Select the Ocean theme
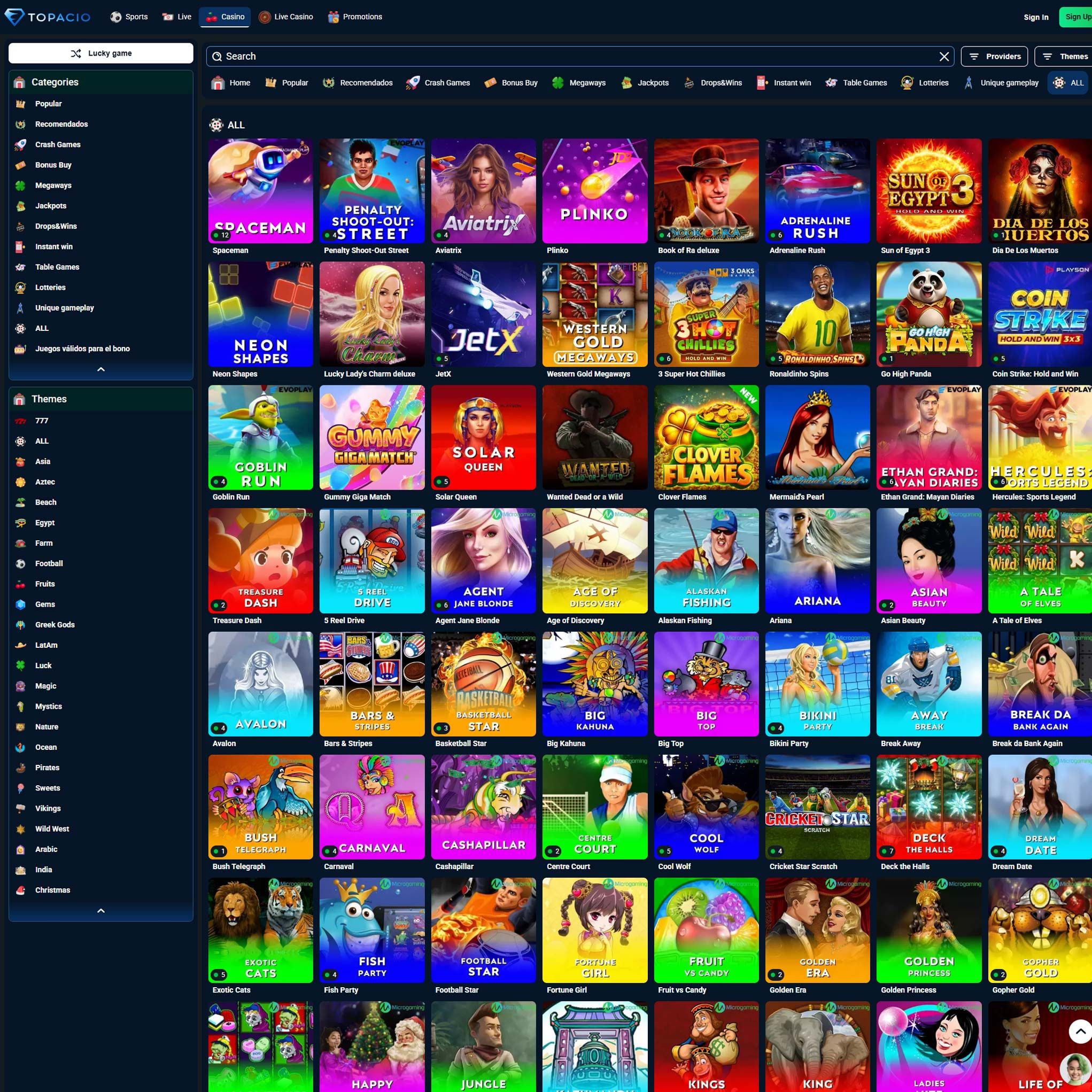The width and height of the screenshot is (1092, 1092). [46, 747]
